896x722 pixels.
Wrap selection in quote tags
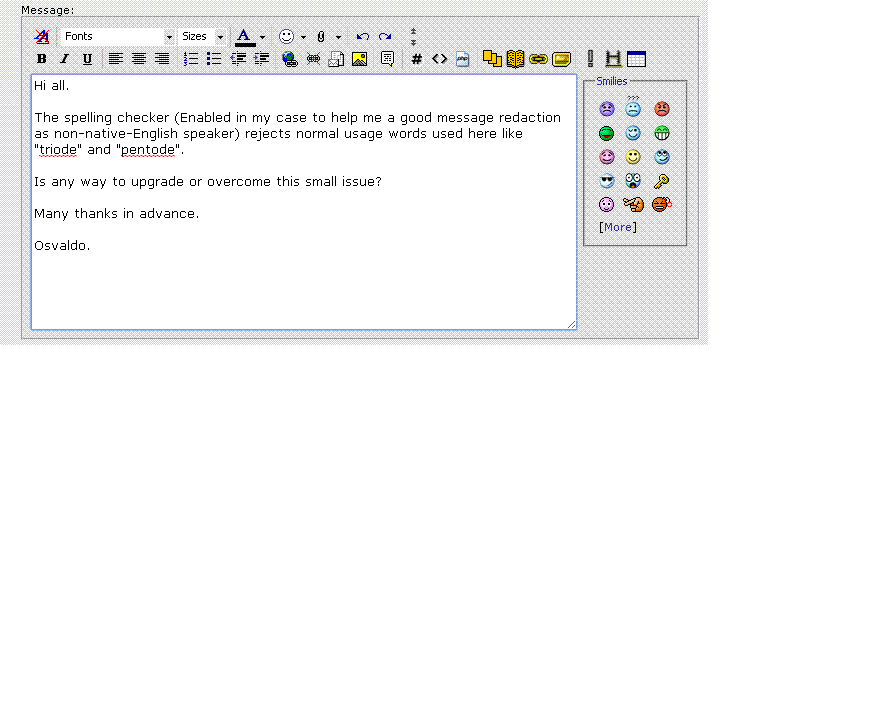pyautogui.click(x=387, y=59)
